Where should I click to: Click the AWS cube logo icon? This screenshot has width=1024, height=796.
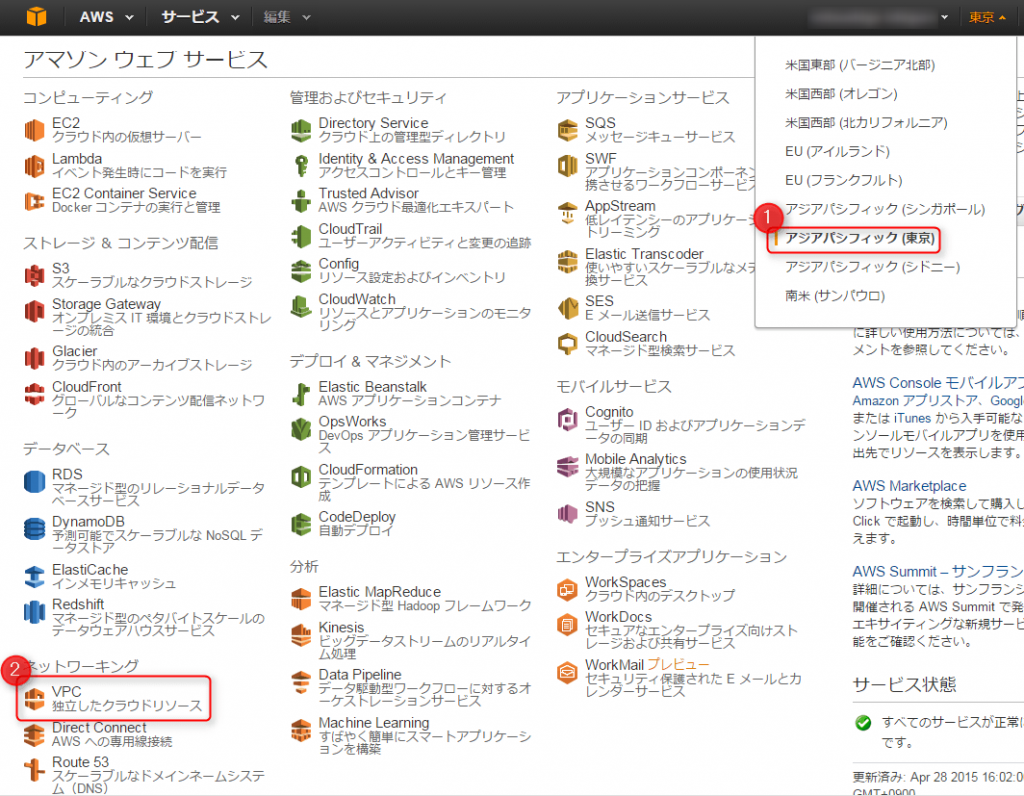point(37,16)
